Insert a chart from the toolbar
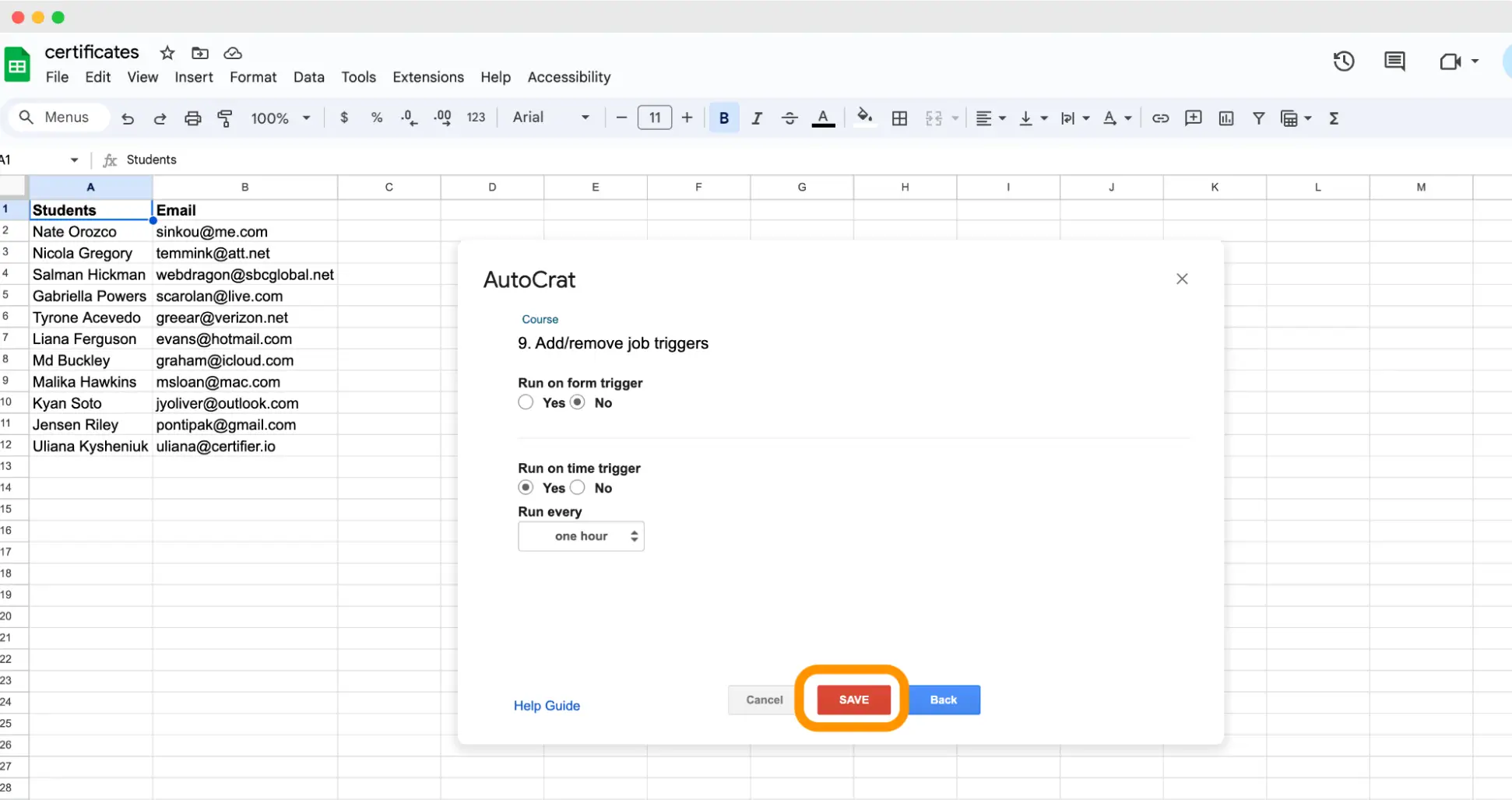The width and height of the screenshot is (1512, 800). (1226, 118)
